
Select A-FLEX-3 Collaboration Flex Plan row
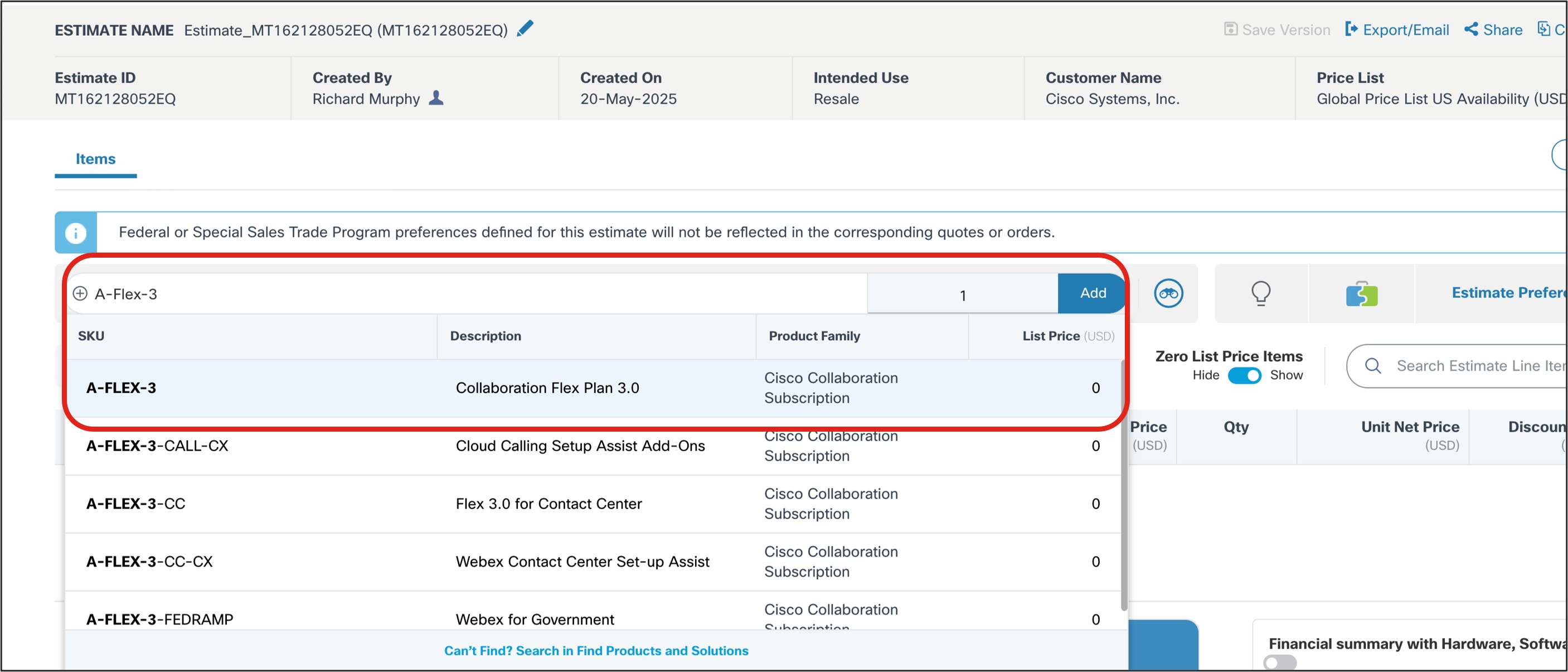tap(548, 388)
